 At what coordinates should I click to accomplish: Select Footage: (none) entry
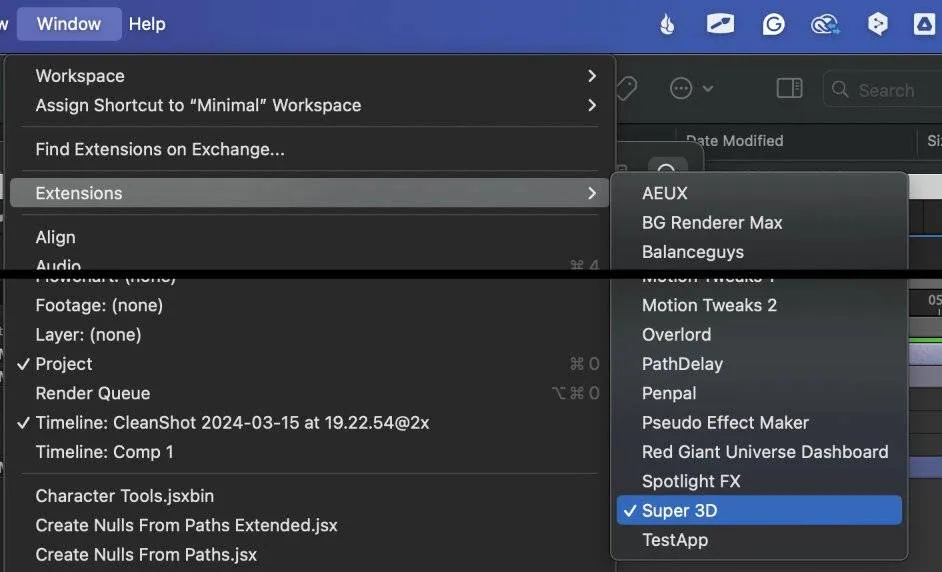click(x=309, y=305)
